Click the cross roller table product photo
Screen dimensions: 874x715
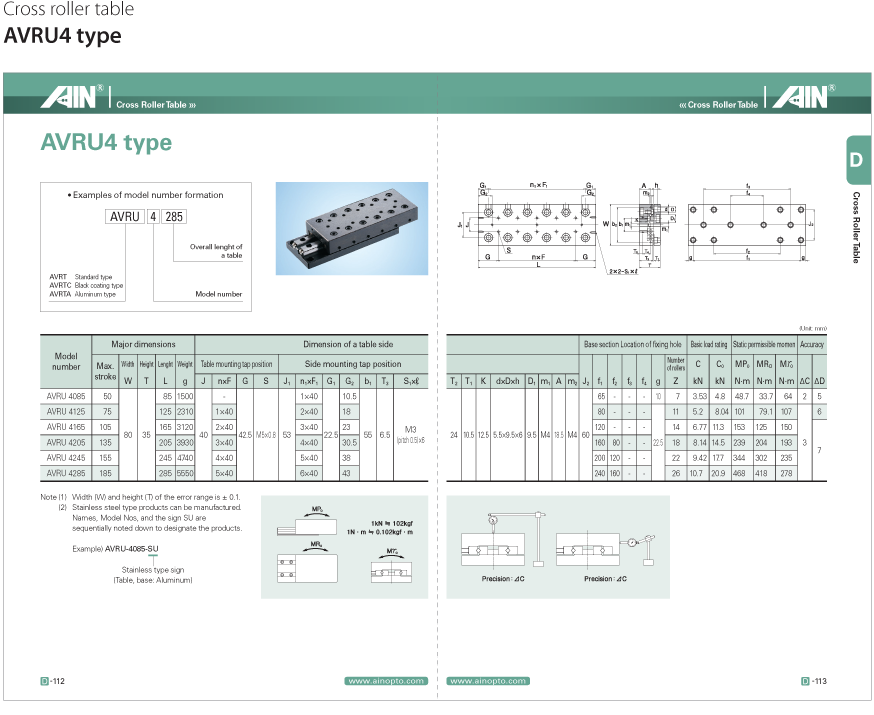pos(352,228)
